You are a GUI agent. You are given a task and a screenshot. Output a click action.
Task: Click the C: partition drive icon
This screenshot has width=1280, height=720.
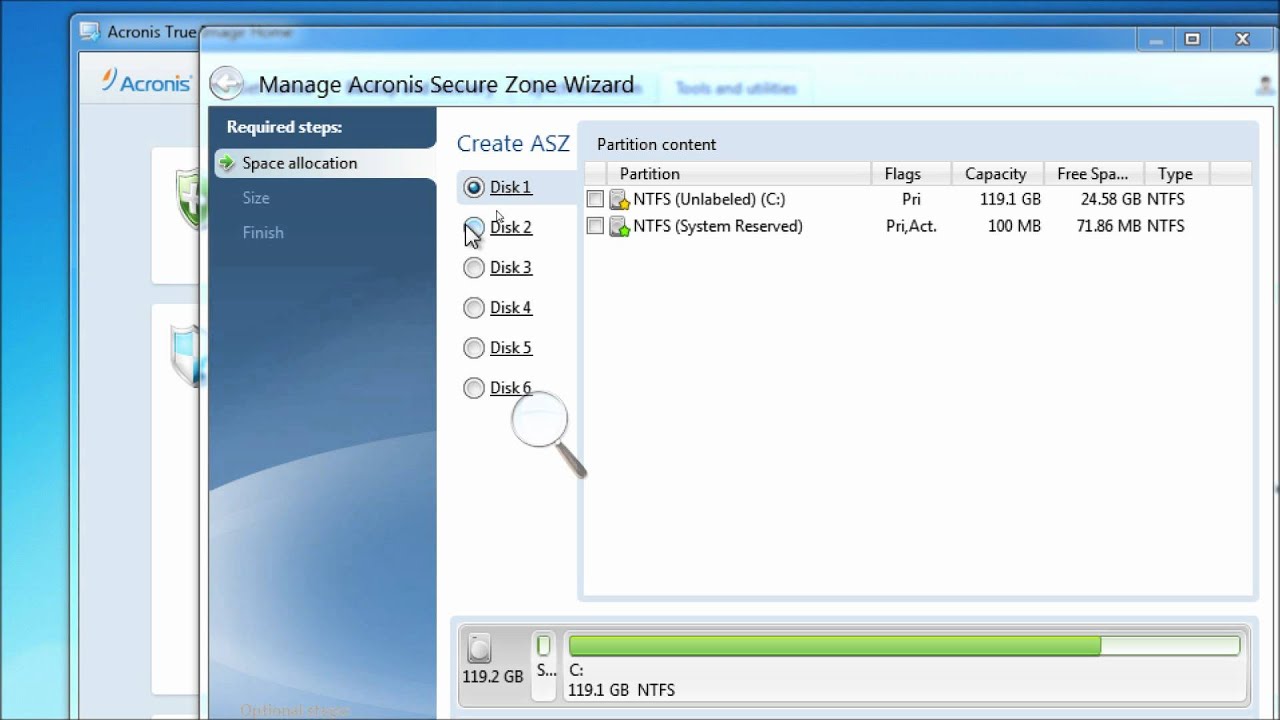click(619, 199)
